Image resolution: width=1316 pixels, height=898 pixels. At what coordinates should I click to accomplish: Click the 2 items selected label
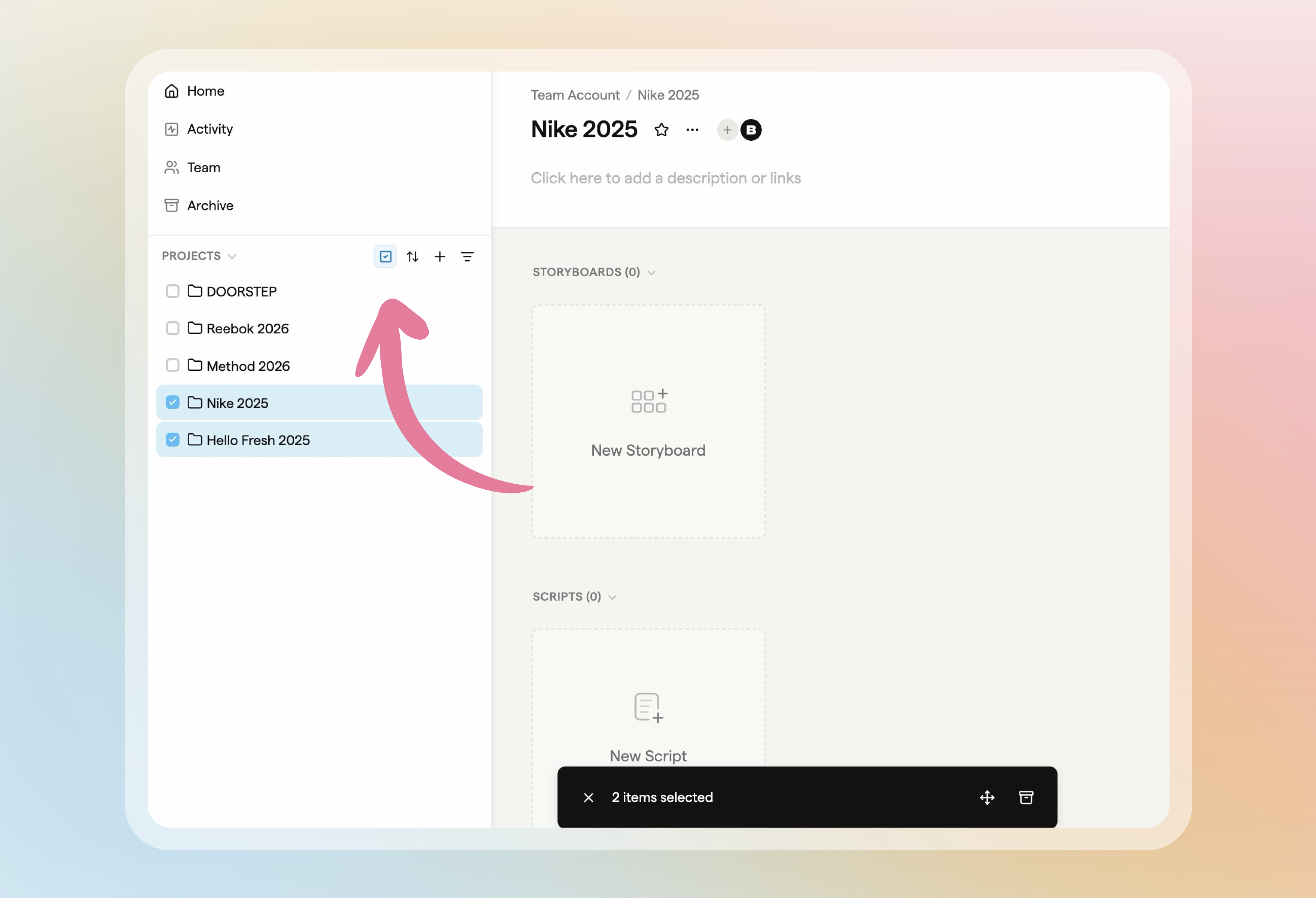(662, 798)
